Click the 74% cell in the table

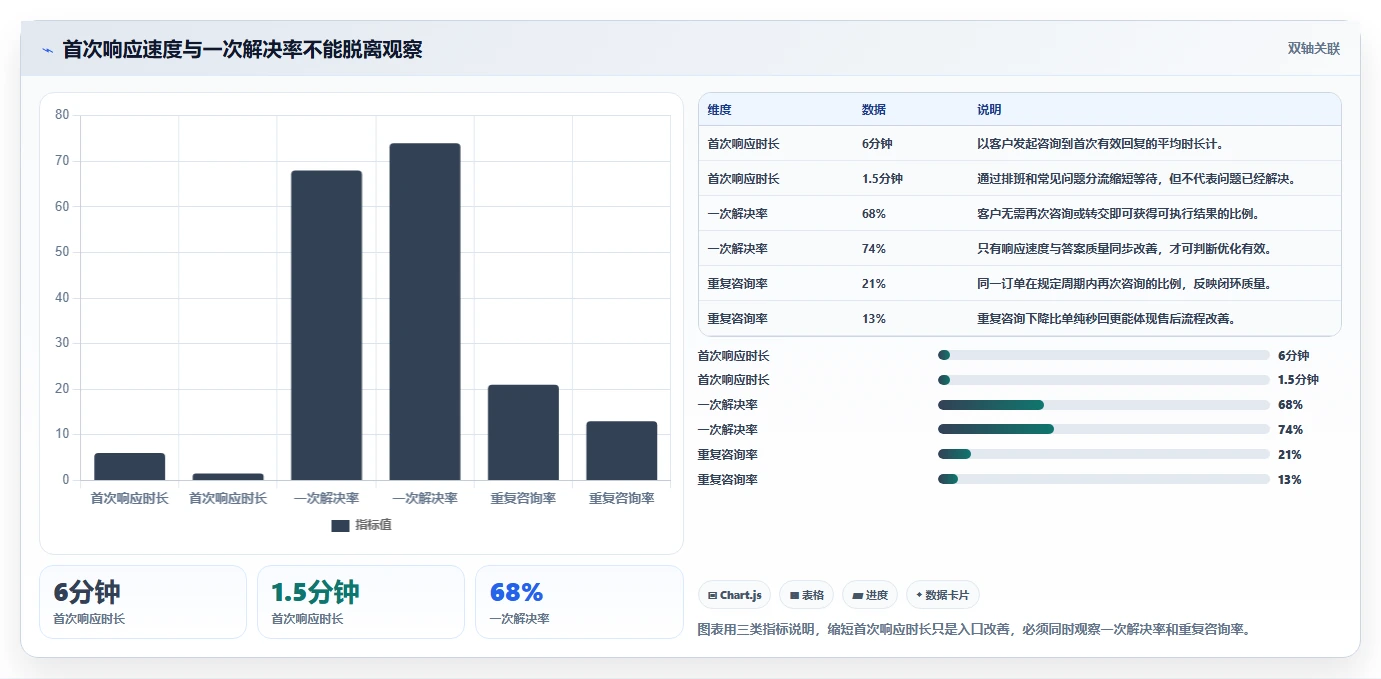coord(873,249)
